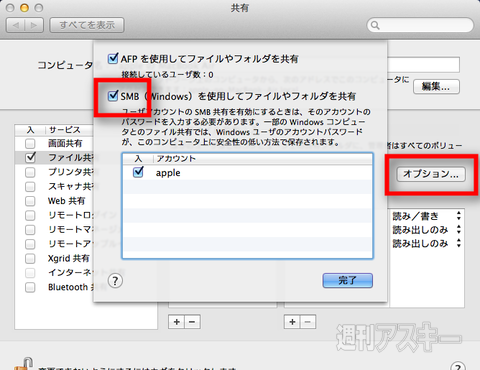The height and width of the screenshot is (370, 480).
Task: Select the apple account row
Action: [x=247, y=173]
